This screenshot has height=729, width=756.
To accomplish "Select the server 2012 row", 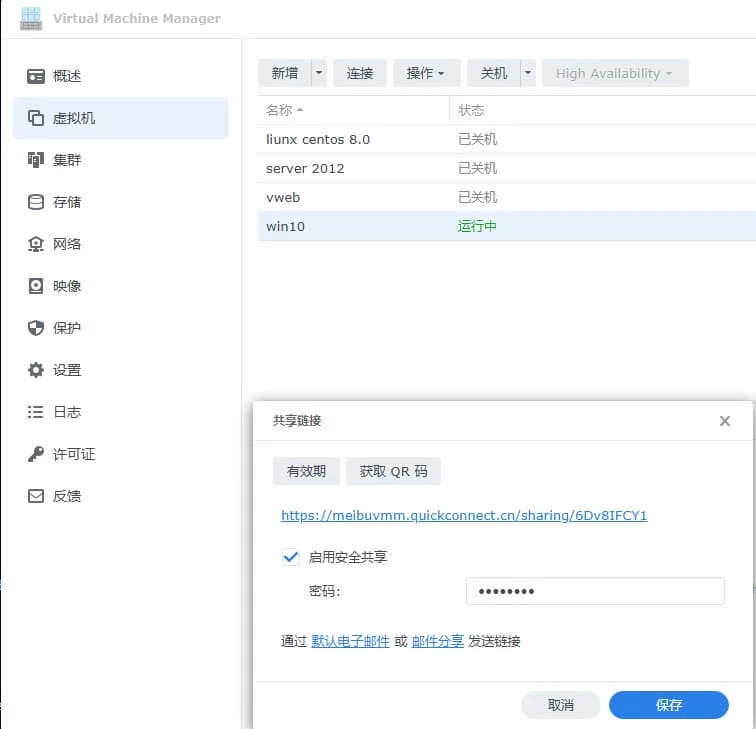I will [507, 168].
